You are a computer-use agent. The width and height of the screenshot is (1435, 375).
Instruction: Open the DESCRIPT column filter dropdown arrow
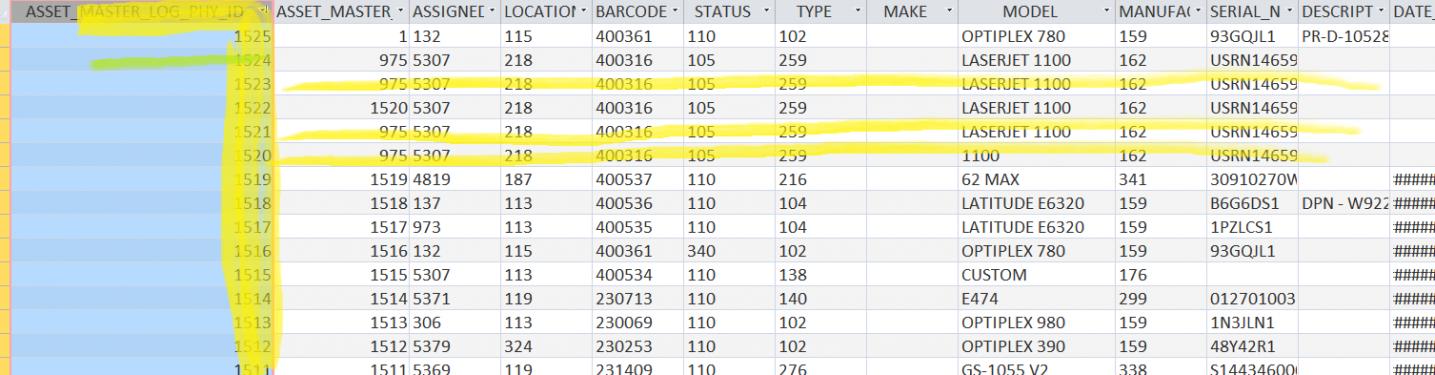pyautogui.click(x=1380, y=12)
